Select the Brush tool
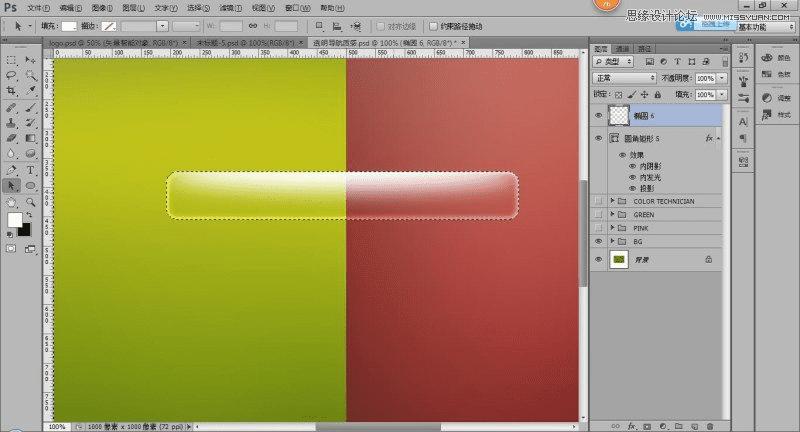Image resolution: width=800 pixels, height=432 pixels. tap(31, 108)
